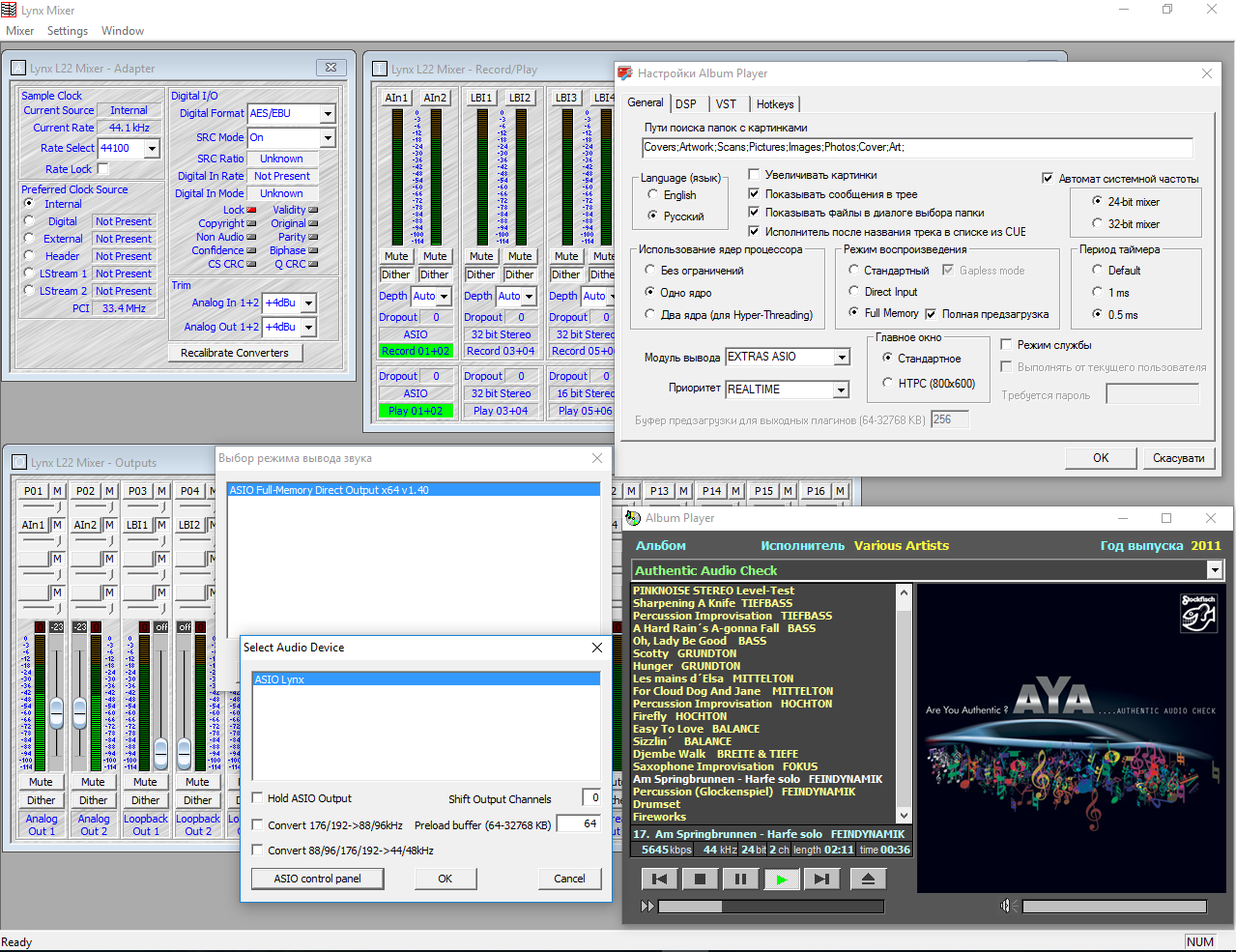Screen dimensions: 1236x952
Task: Open the Window menu
Action: [x=123, y=31]
